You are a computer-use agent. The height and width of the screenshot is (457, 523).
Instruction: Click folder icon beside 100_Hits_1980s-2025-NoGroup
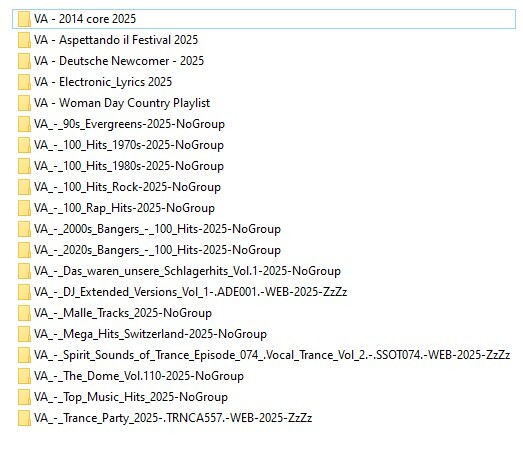[x=24, y=166]
